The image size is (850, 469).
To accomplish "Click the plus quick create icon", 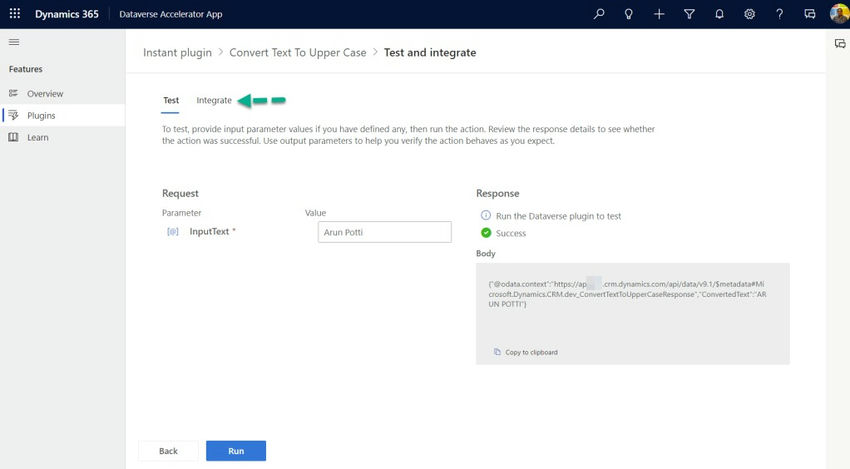I will 659,14.
